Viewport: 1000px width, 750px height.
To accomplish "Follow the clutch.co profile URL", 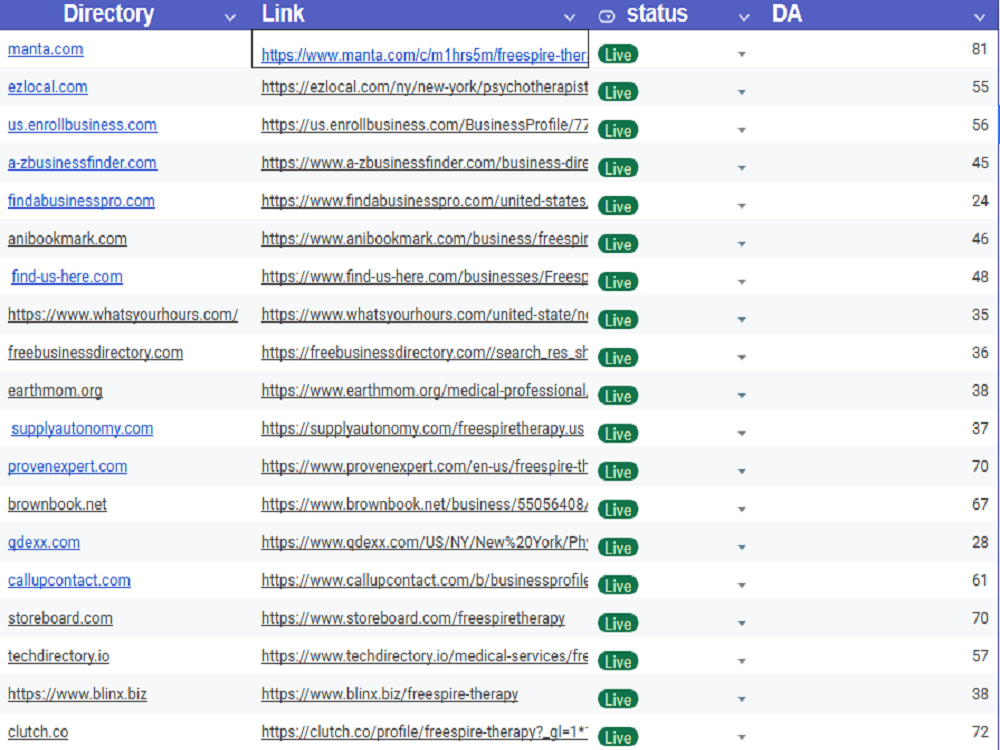I will tap(424, 732).
